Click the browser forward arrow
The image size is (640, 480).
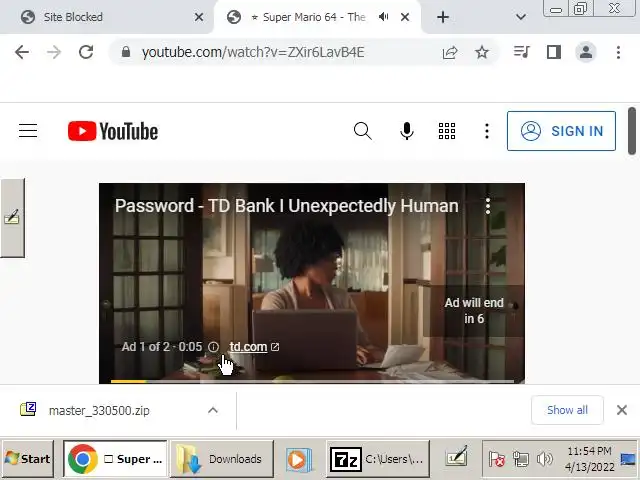pyautogui.click(x=53, y=52)
